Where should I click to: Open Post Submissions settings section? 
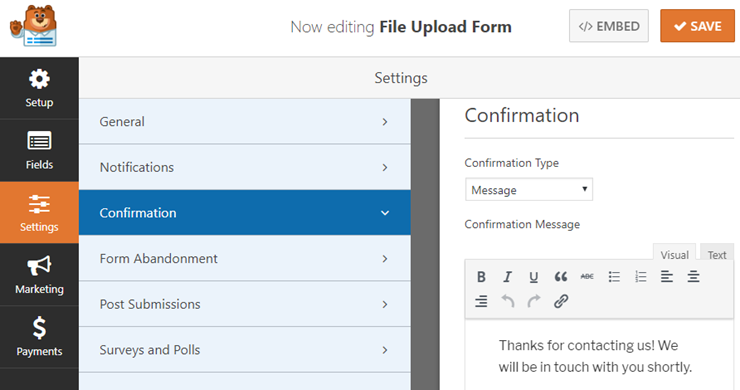click(x=244, y=305)
